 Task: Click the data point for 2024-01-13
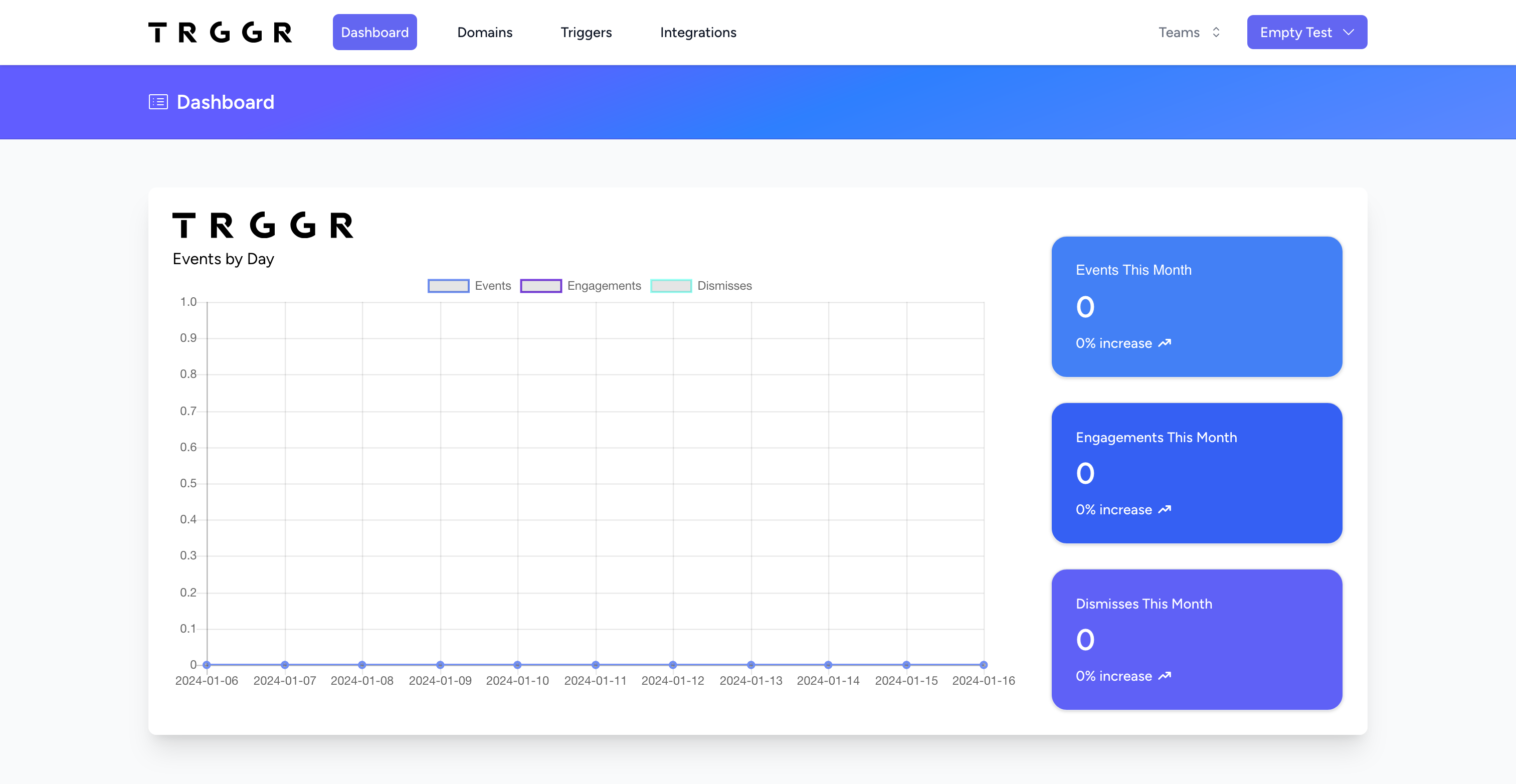751,665
